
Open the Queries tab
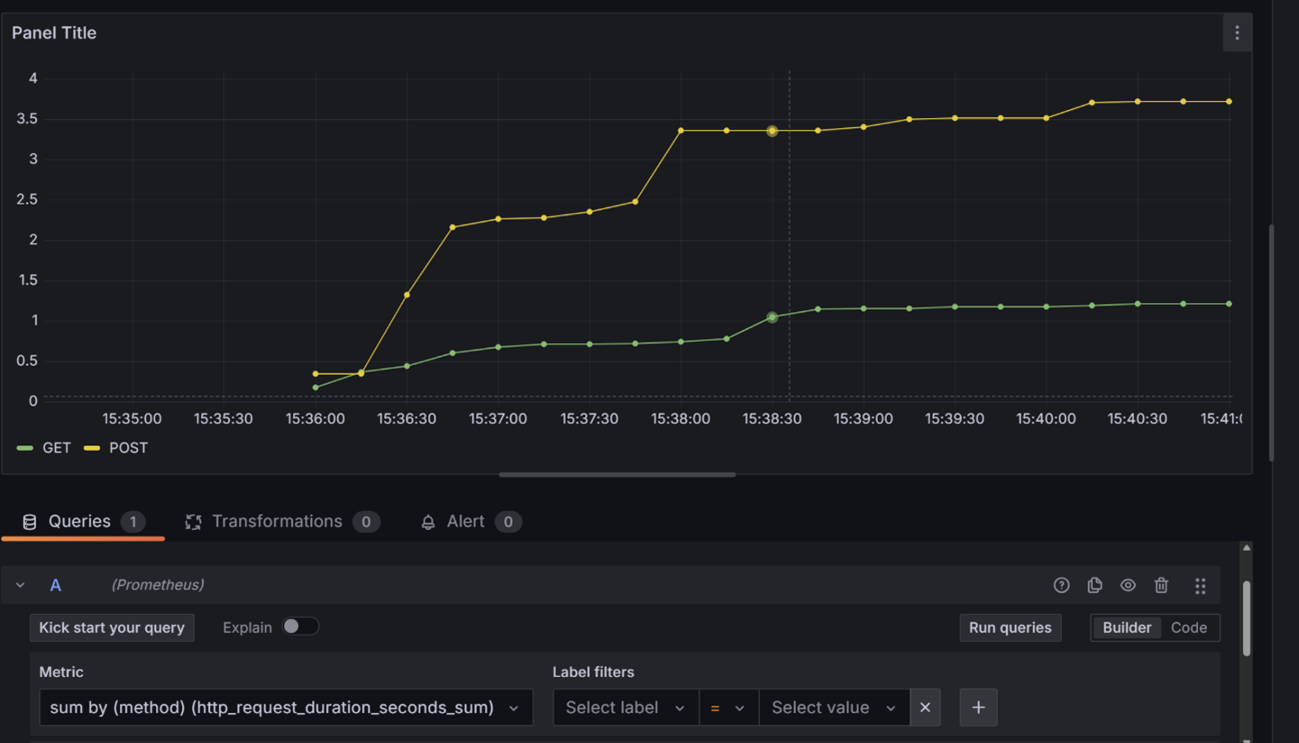tap(83, 522)
